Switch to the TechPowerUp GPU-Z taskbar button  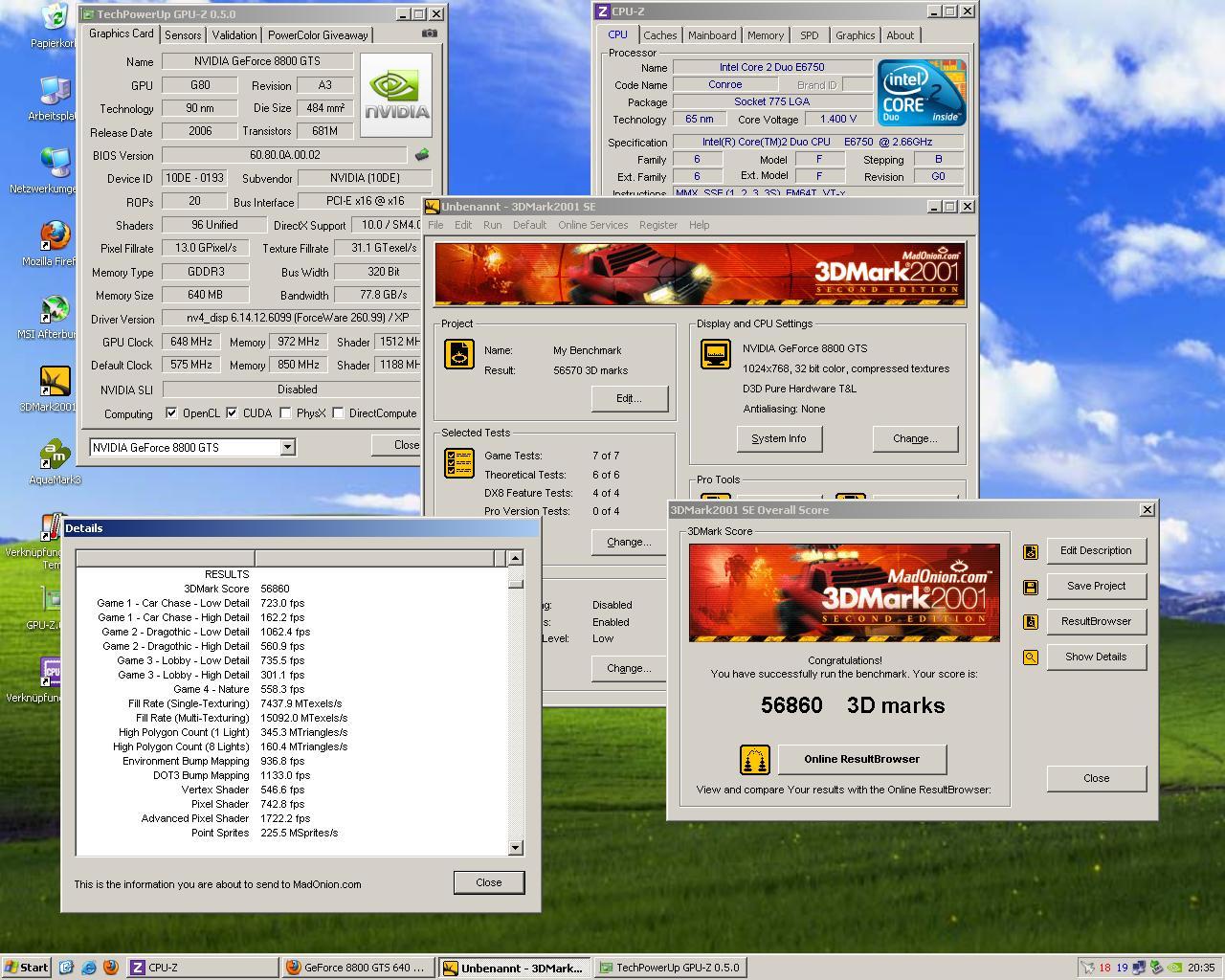pyautogui.click(x=670, y=968)
